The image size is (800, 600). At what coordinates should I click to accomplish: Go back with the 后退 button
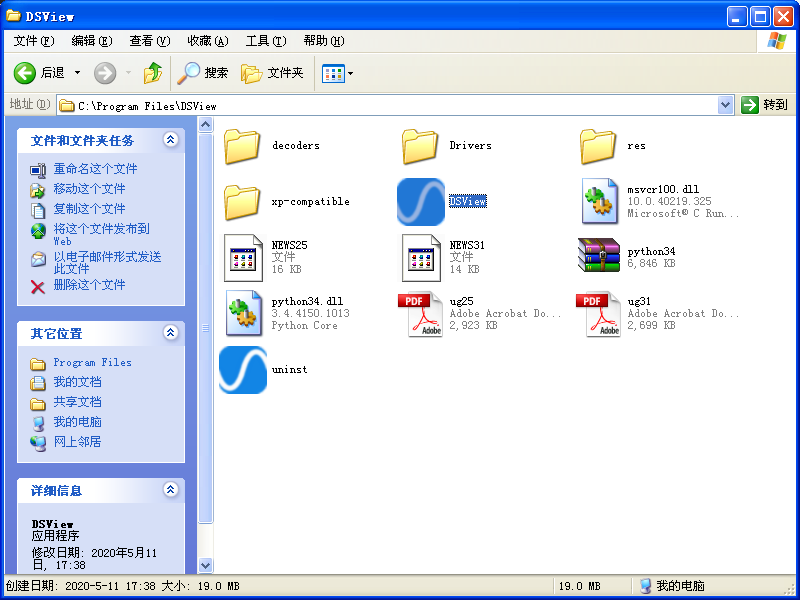click(39, 73)
